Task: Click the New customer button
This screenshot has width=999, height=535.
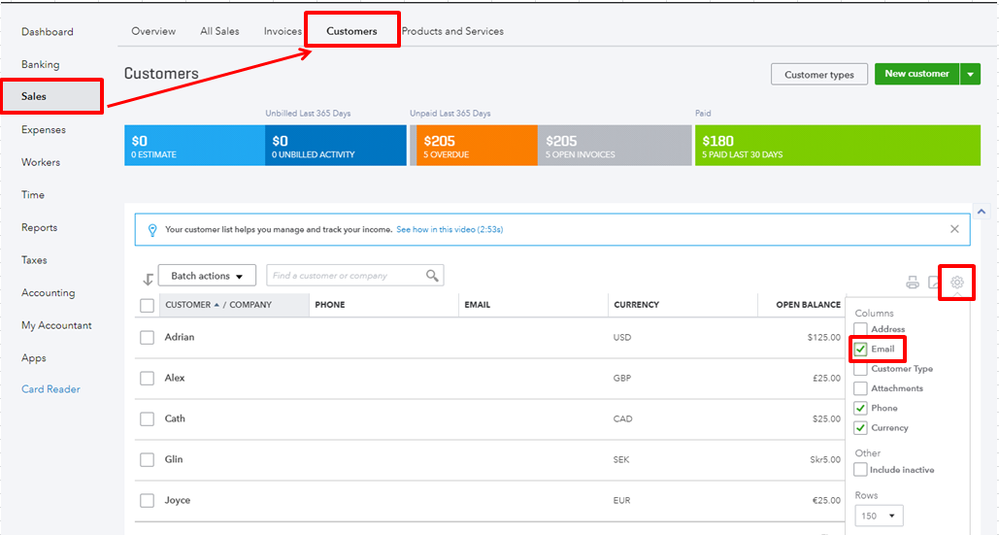Action: tap(917, 74)
